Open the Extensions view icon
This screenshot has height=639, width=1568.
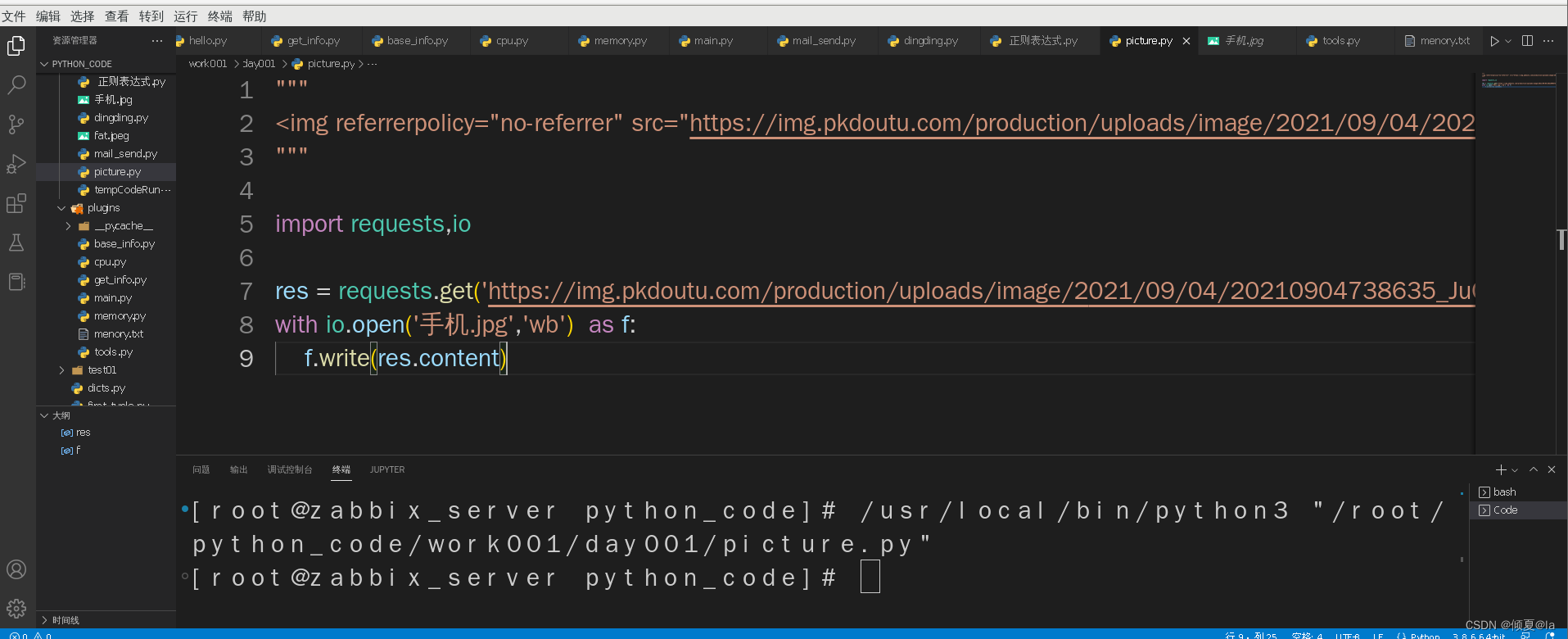click(16, 203)
